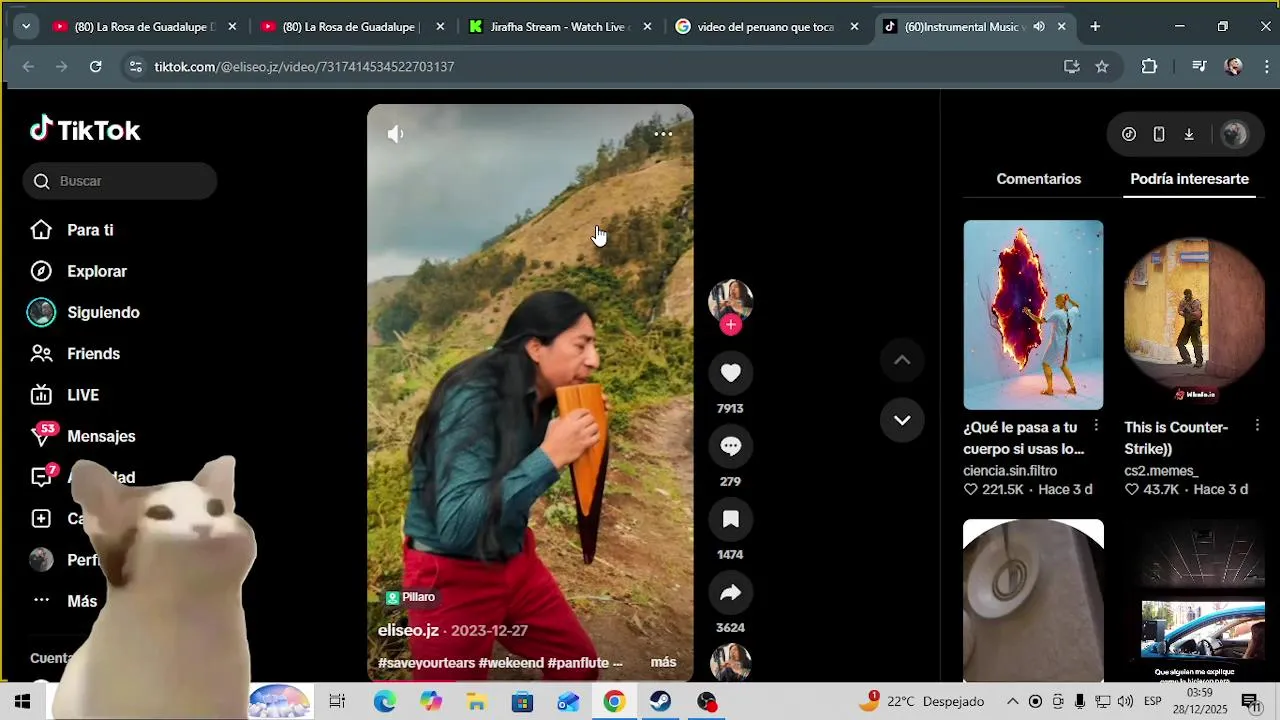Go to previous video with up chevron
Viewport: 1280px width, 720px height.
click(x=902, y=360)
